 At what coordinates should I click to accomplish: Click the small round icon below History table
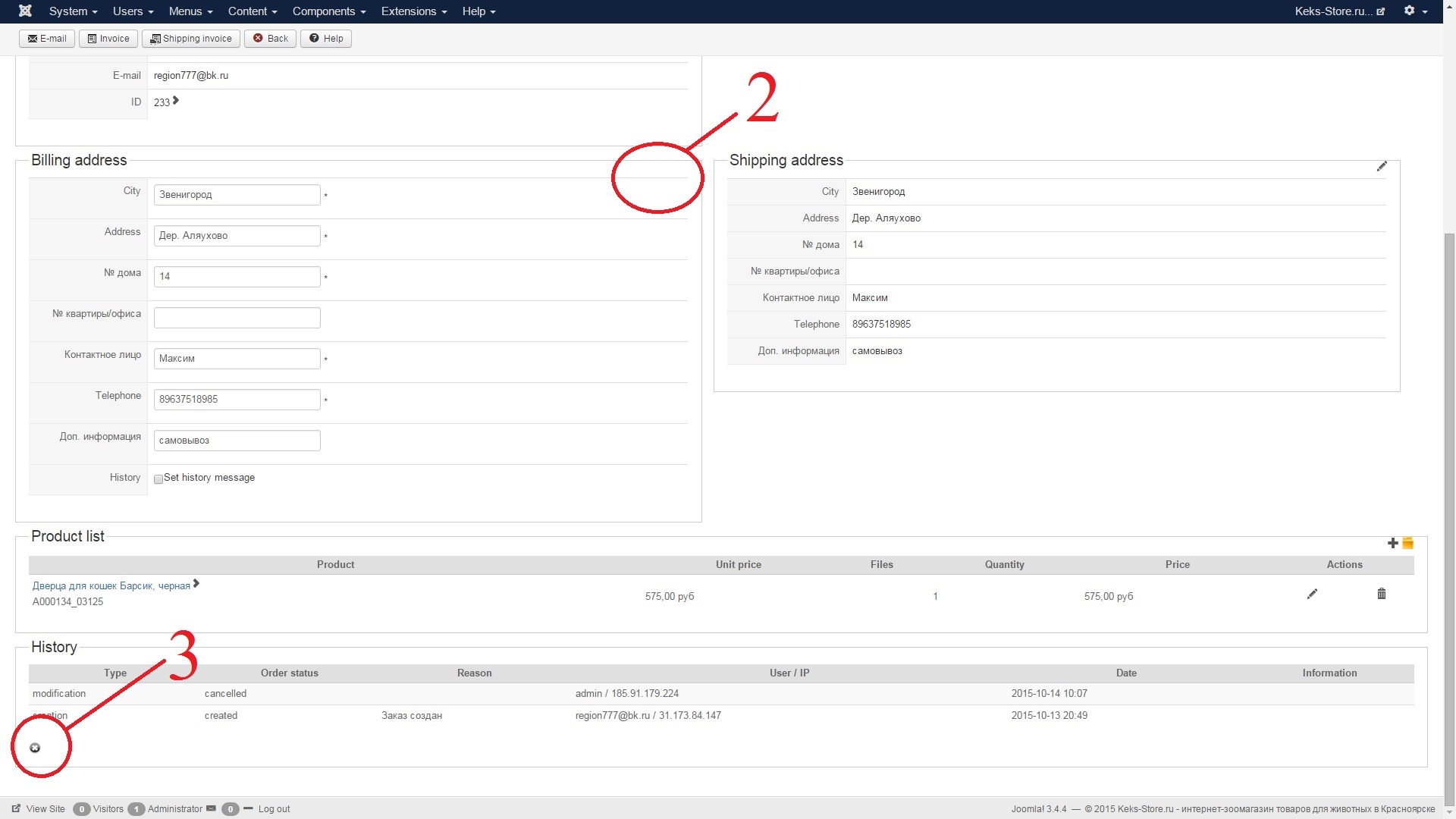point(35,748)
